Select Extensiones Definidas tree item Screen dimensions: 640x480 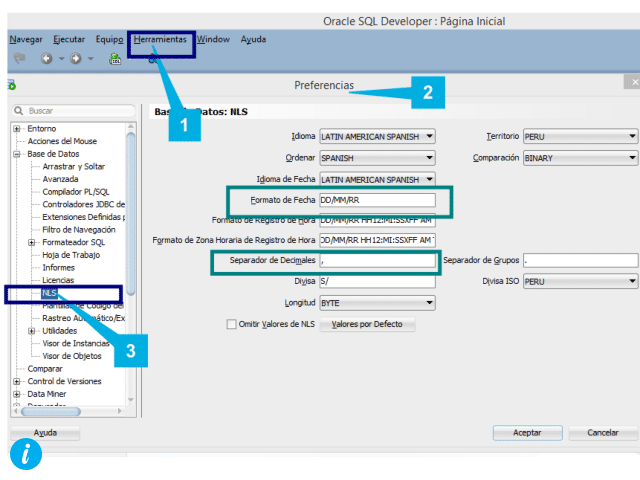83,217
